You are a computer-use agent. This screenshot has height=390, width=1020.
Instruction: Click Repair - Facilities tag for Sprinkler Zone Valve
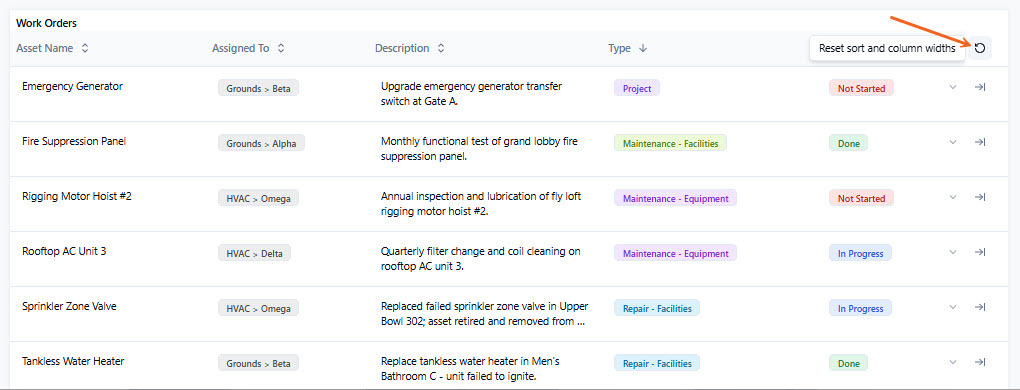(656, 309)
